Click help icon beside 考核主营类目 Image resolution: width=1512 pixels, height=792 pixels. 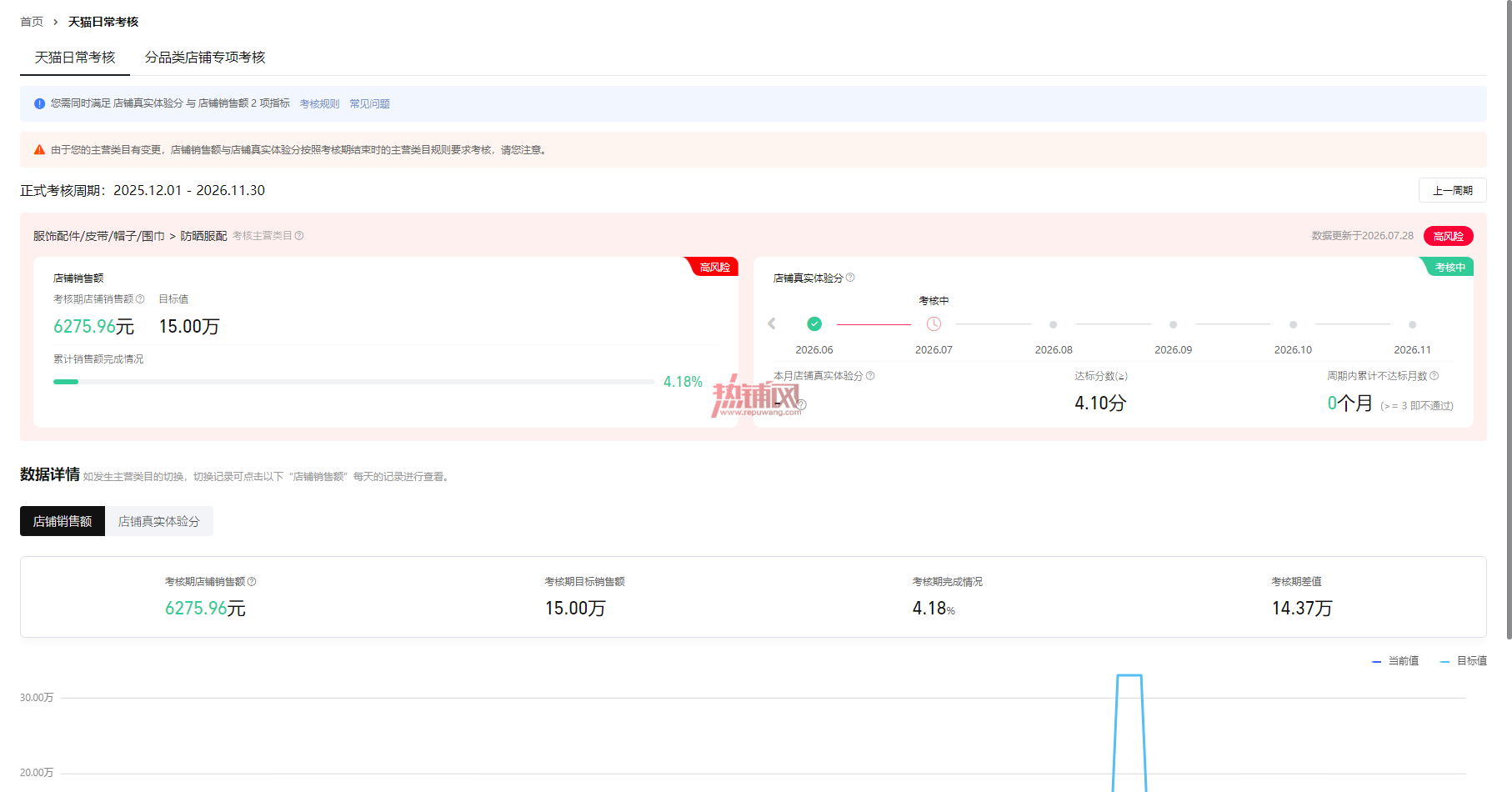tap(299, 236)
